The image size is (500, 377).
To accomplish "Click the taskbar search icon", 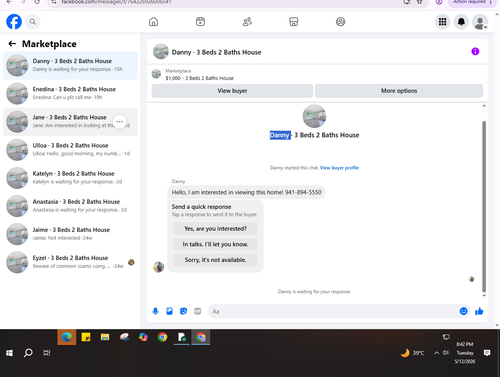I will click(28, 353).
